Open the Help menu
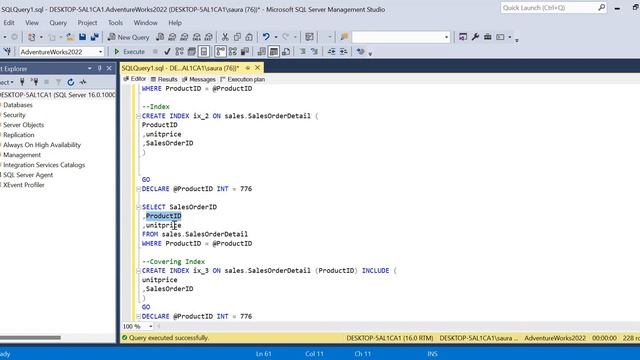The image size is (640, 360). pos(175,23)
